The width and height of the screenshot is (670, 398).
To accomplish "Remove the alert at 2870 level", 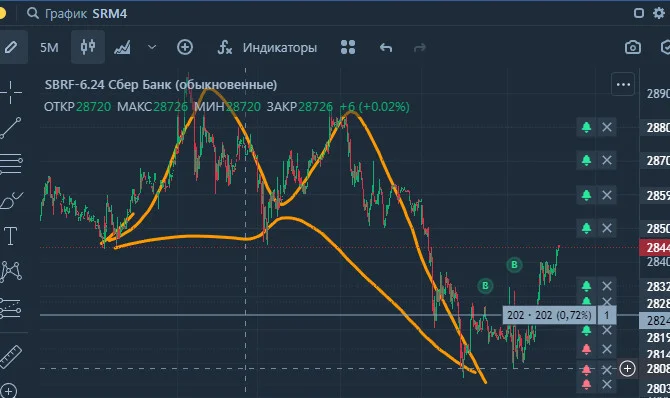I will (607, 160).
